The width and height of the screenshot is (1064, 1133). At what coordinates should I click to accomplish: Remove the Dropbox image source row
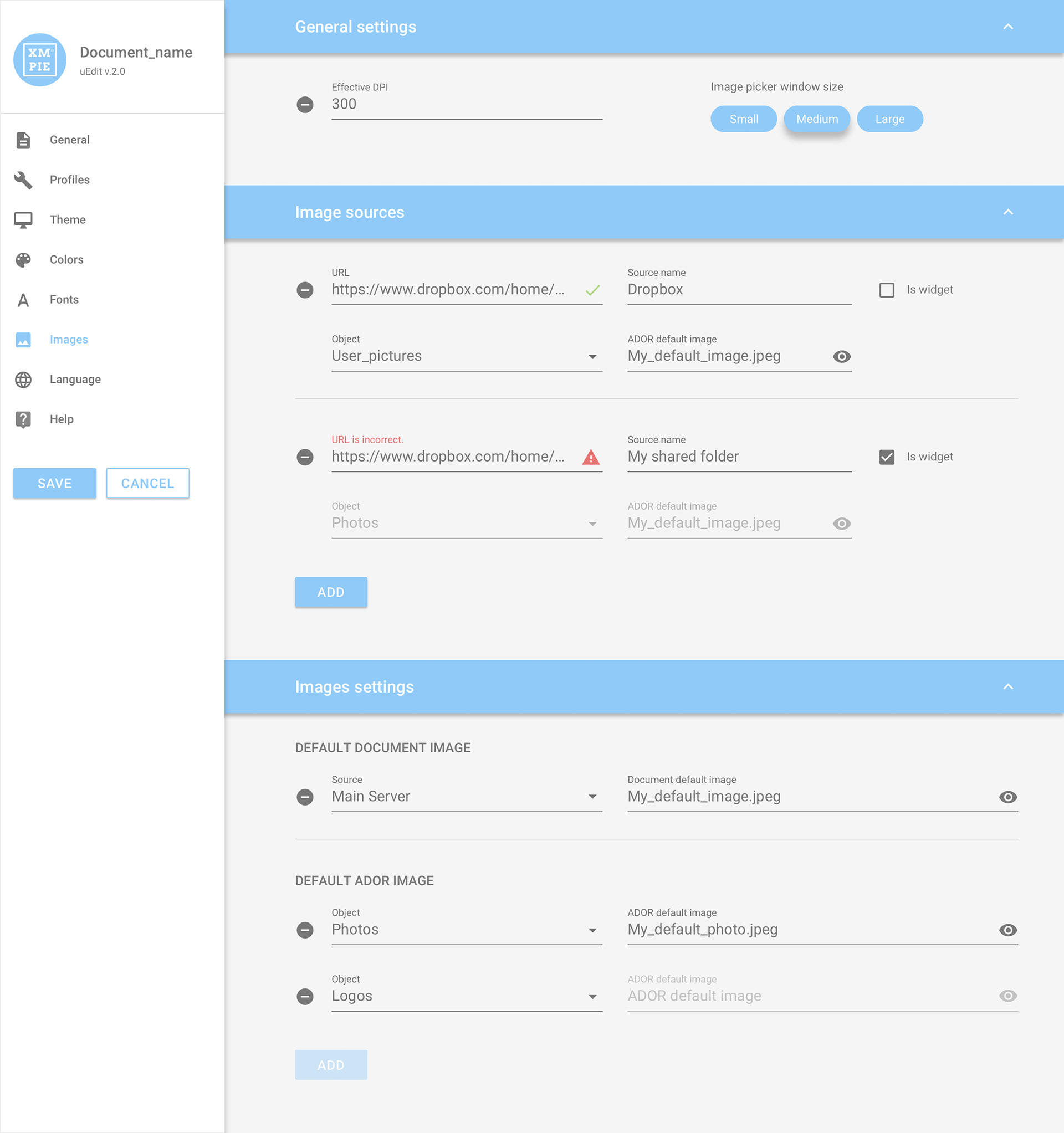pos(305,290)
